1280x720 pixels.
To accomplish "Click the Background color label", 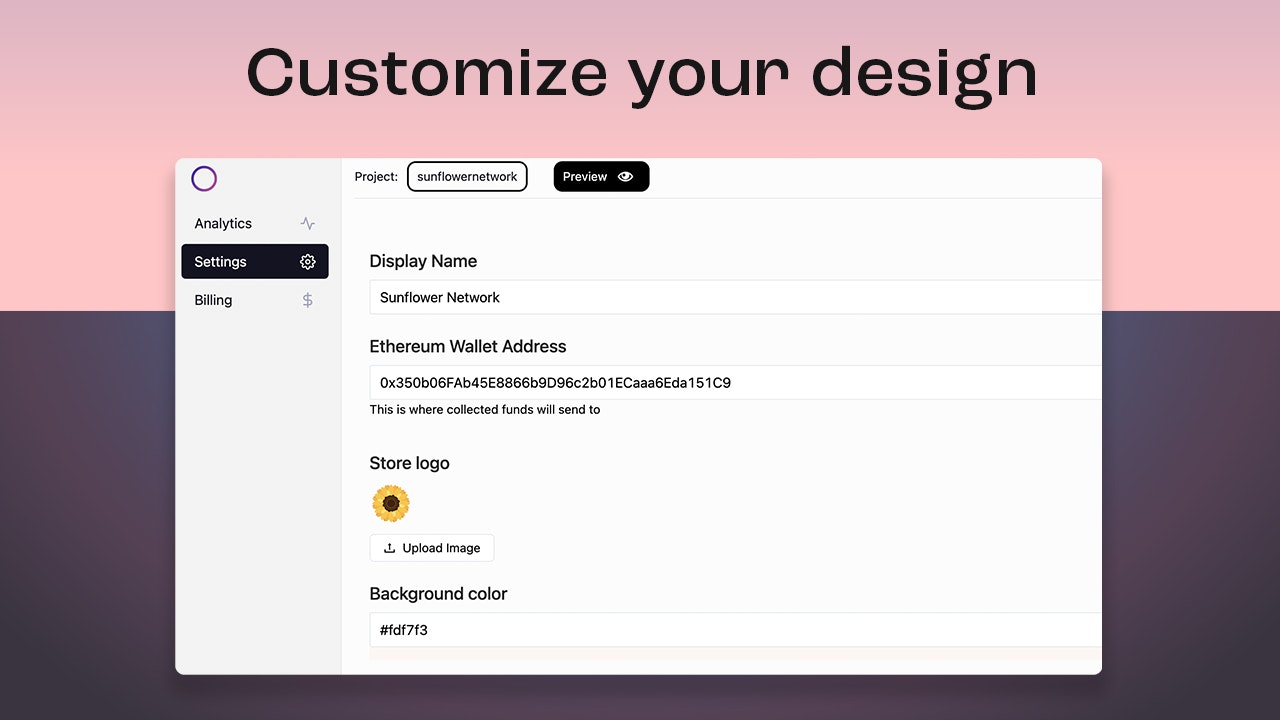I will click(438, 594).
